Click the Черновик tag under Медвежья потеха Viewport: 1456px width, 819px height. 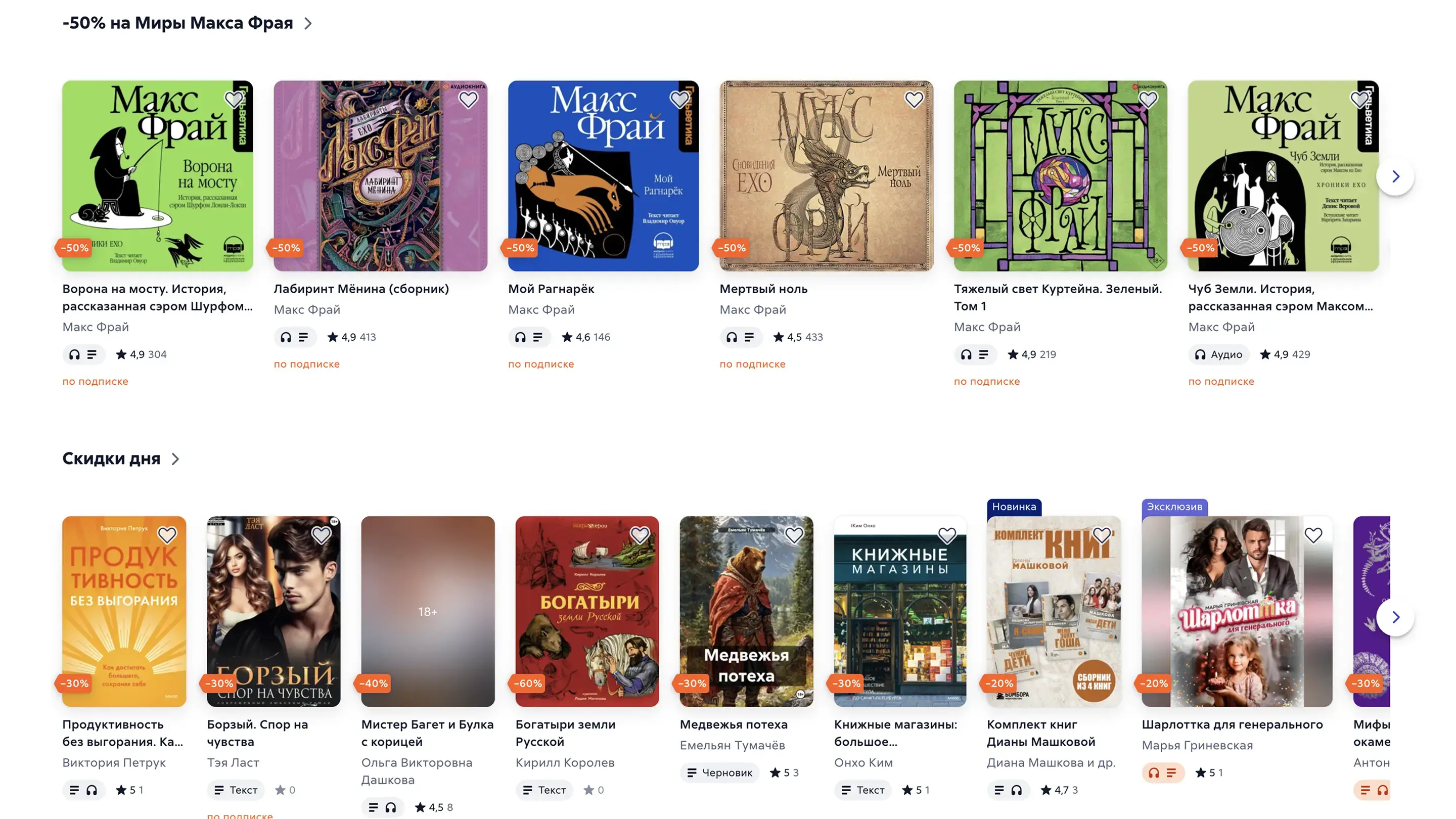tap(719, 772)
